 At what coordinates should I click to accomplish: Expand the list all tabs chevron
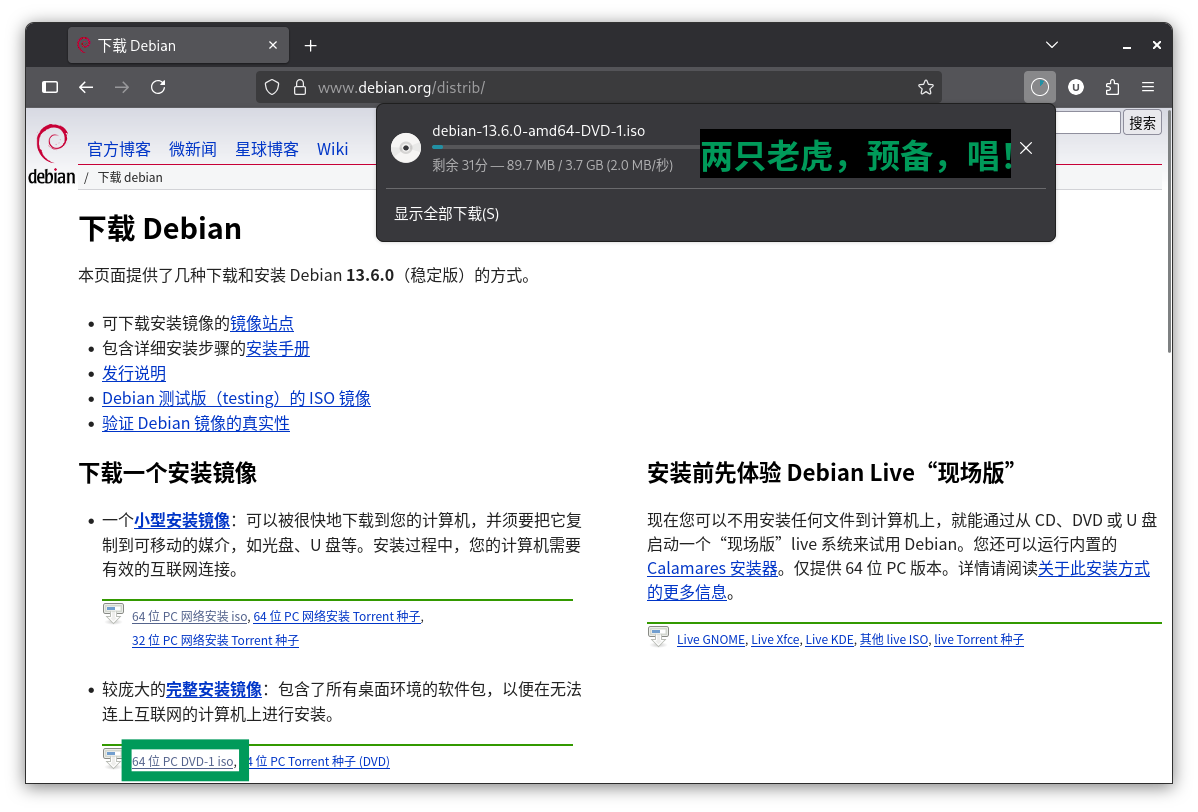pos(1052,45)
